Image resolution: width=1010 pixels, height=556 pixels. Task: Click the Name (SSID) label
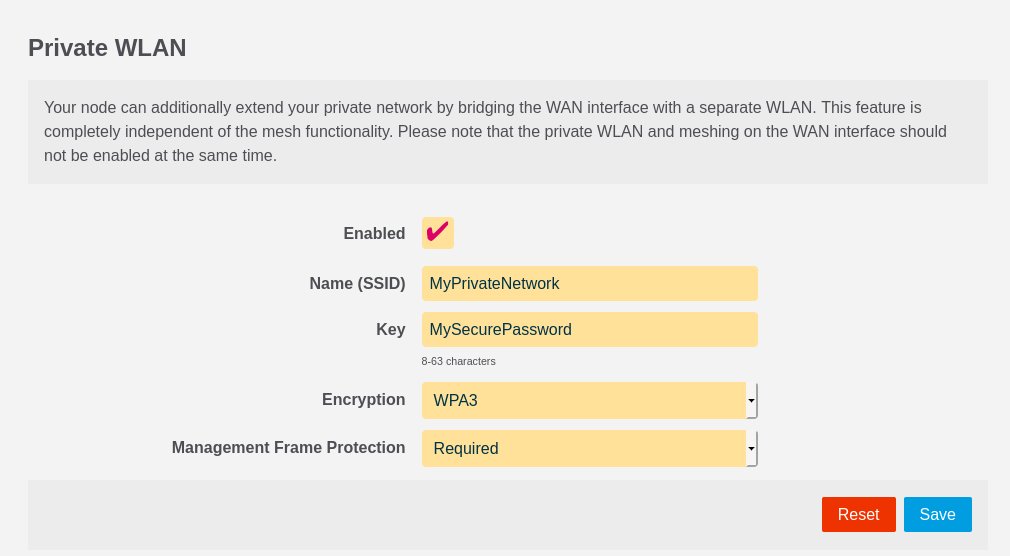(x=357, y=283)
